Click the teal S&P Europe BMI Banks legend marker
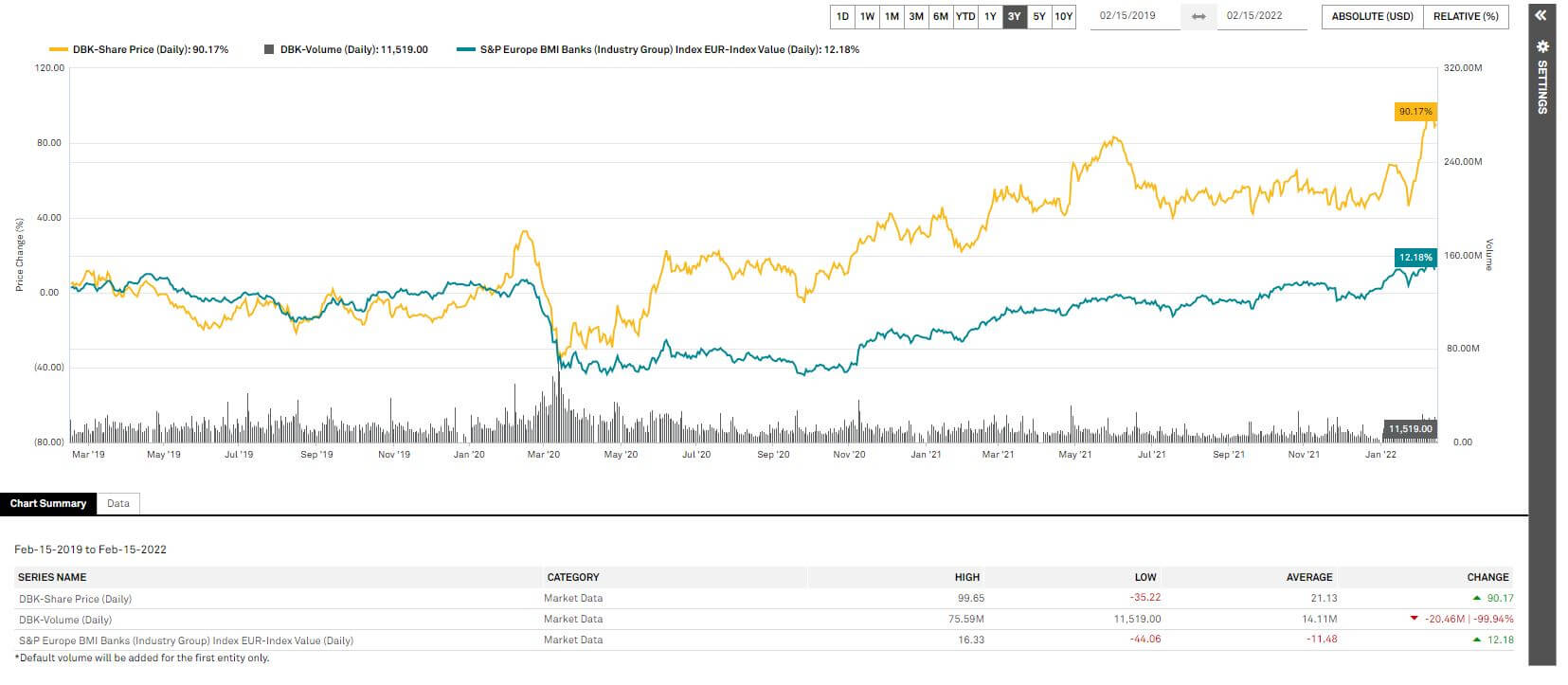Viewport: 1568px width, 685px height. point(464,49)
